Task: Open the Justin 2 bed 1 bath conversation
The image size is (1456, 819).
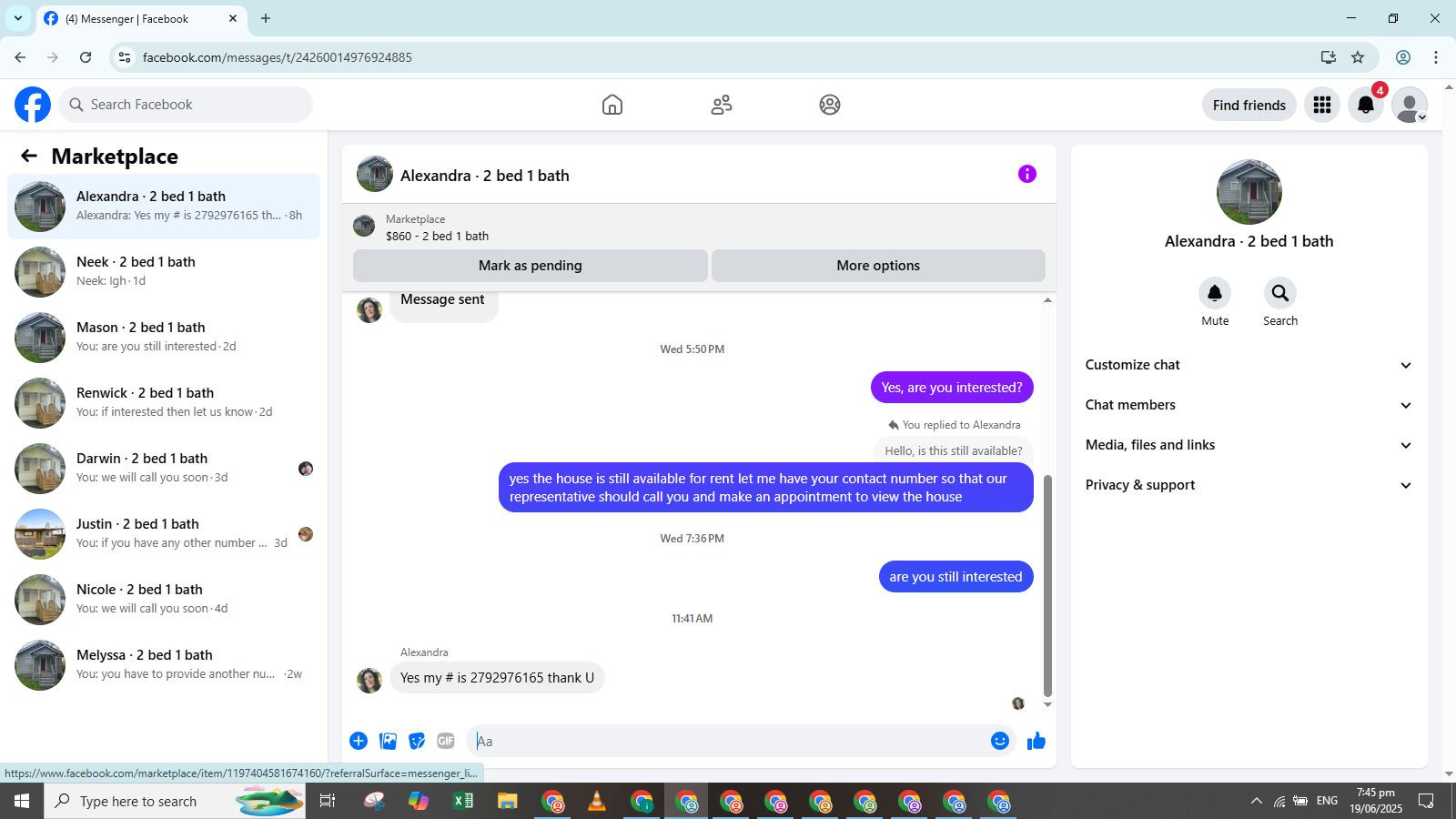Action: point(164,534)
